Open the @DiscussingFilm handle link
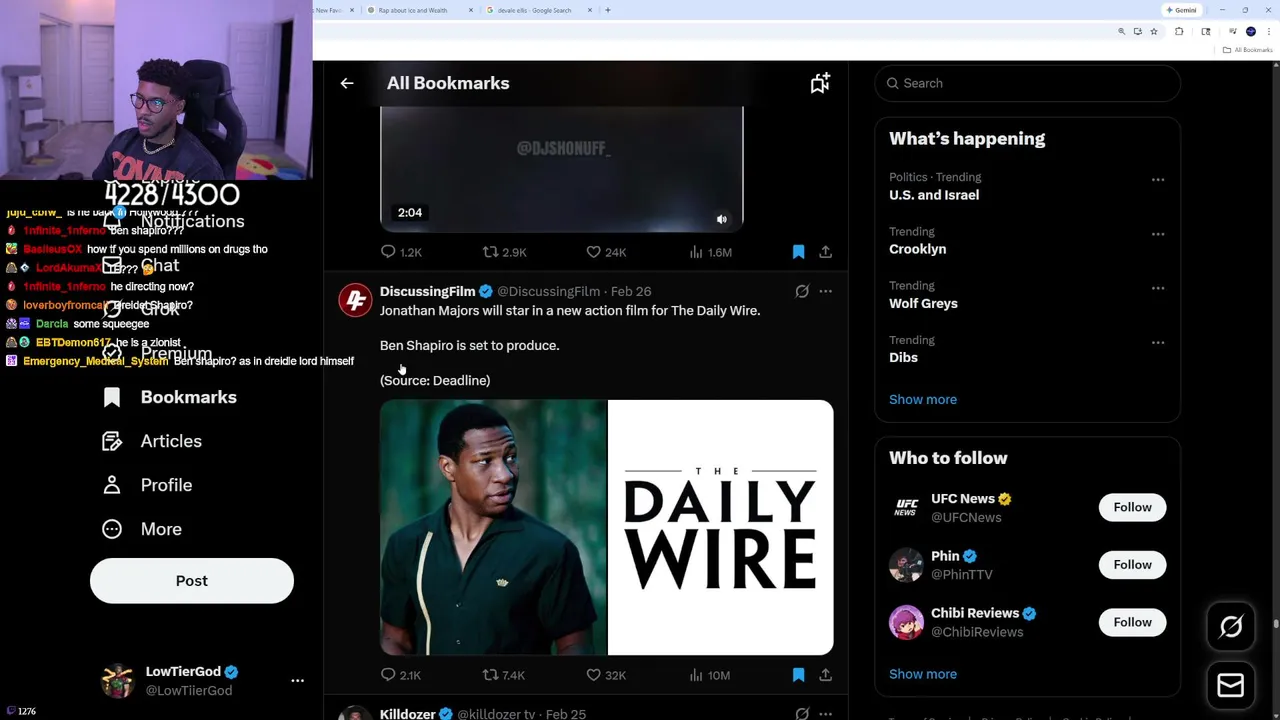The width and height of the screenshot is (1280, 720). click(x=548, y=291)
